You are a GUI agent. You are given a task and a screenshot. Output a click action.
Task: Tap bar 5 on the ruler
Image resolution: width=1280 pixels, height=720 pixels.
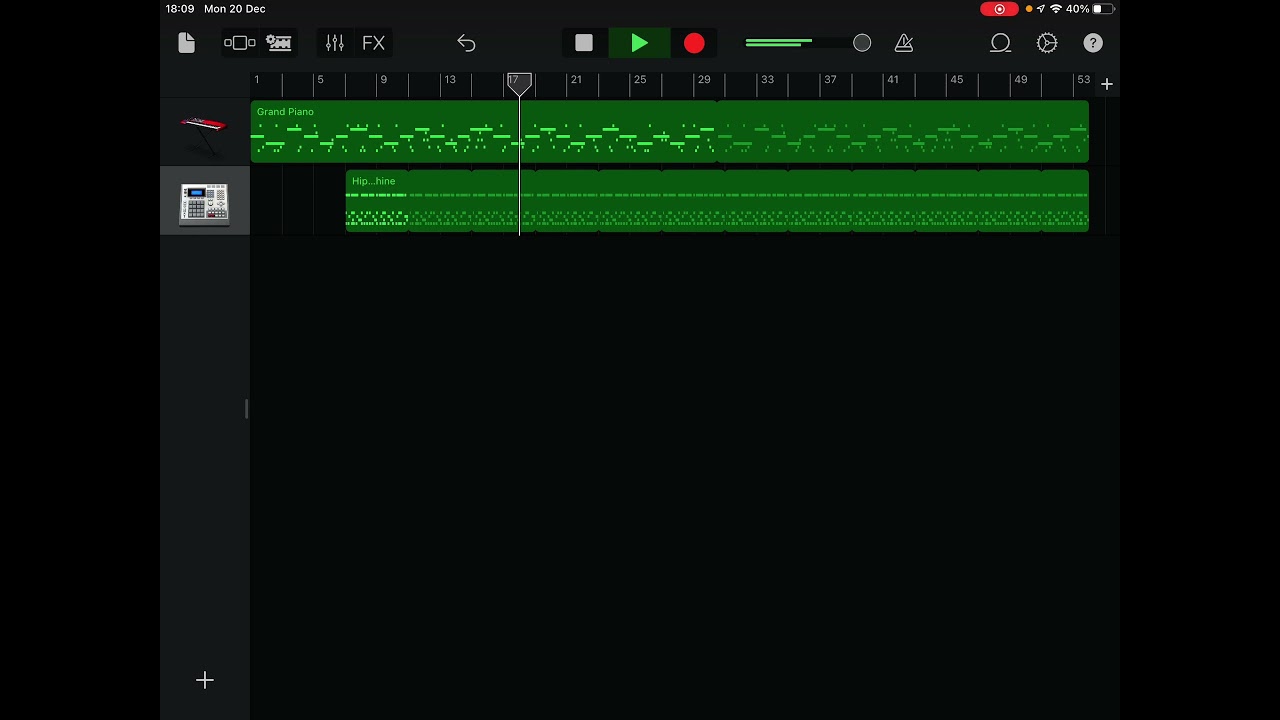(320, 80)
